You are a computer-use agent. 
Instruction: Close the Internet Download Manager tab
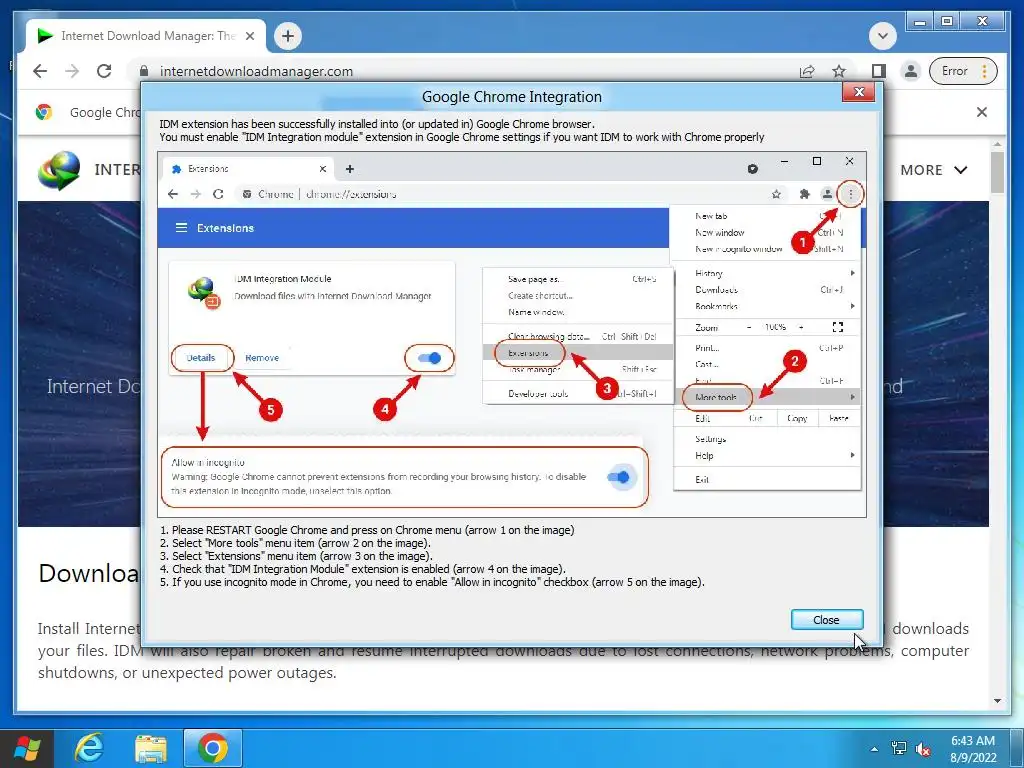[x=249, y=36]
